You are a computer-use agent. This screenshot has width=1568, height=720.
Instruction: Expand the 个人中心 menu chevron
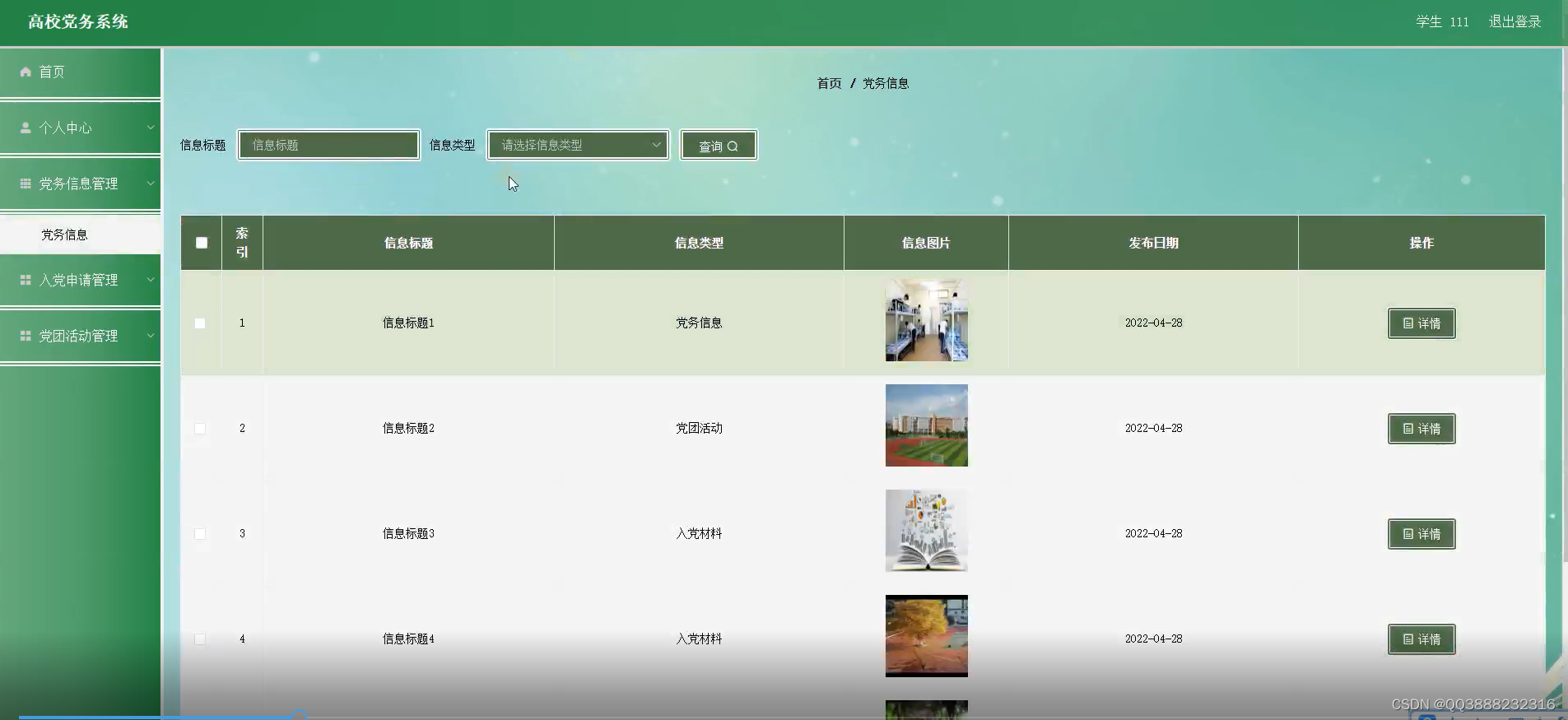(151, 128)
